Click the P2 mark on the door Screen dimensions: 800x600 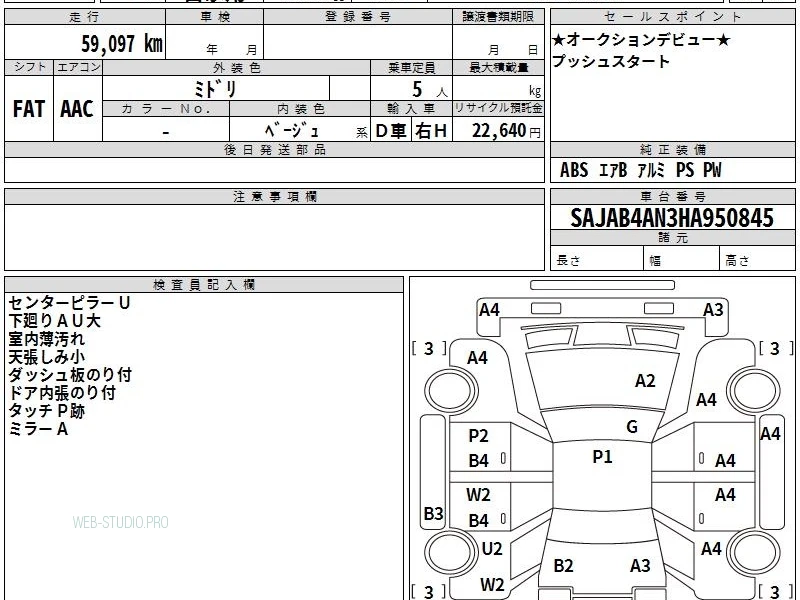pos(478,436)
